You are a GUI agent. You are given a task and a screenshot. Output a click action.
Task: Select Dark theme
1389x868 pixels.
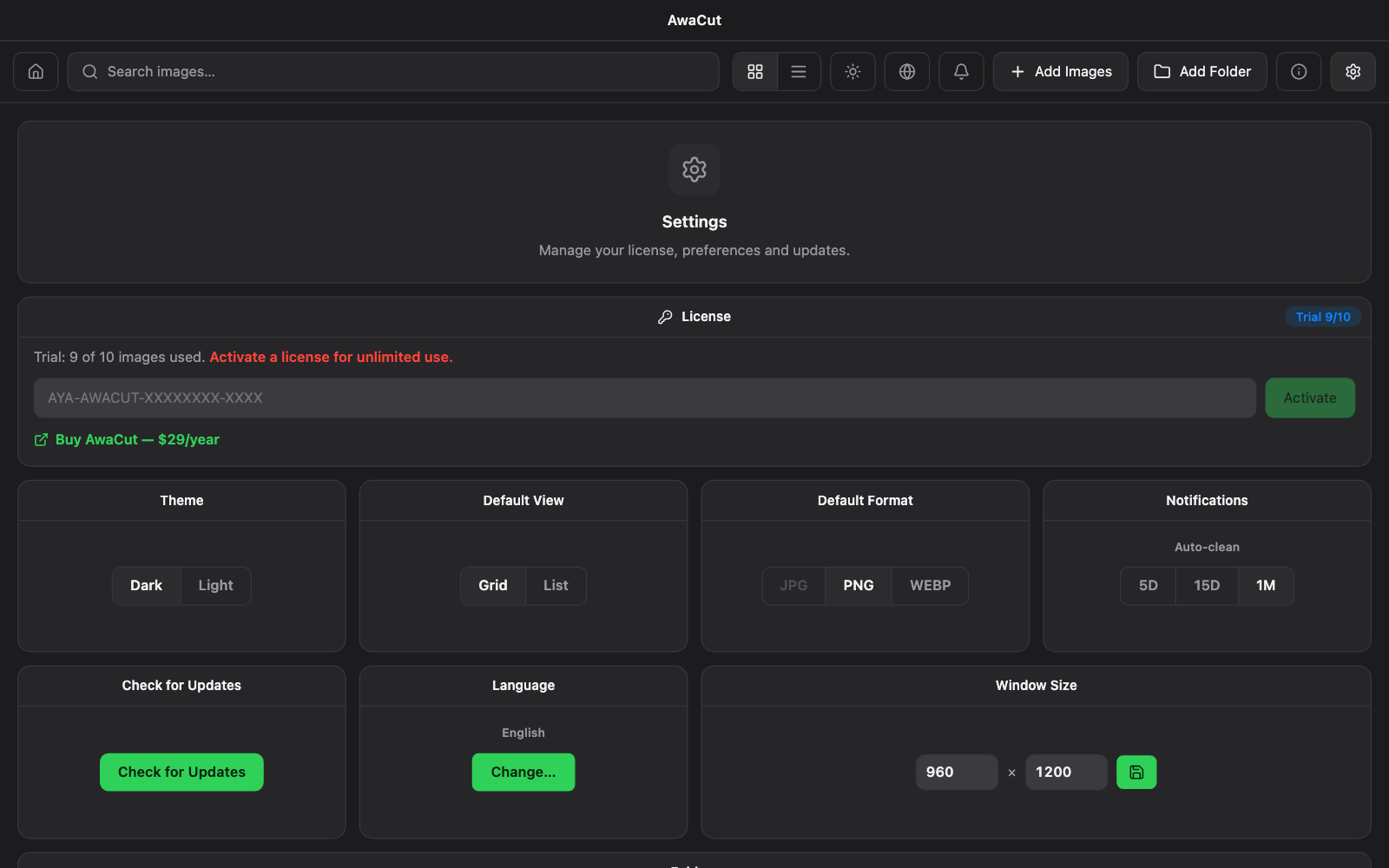(x=147, y=586)
